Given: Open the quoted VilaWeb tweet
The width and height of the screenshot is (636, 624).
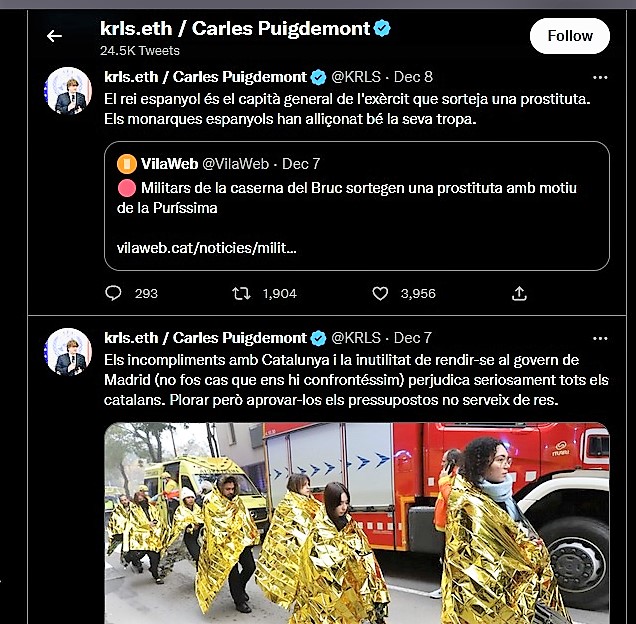Looking at the screenshot, I should pos(357,206).
